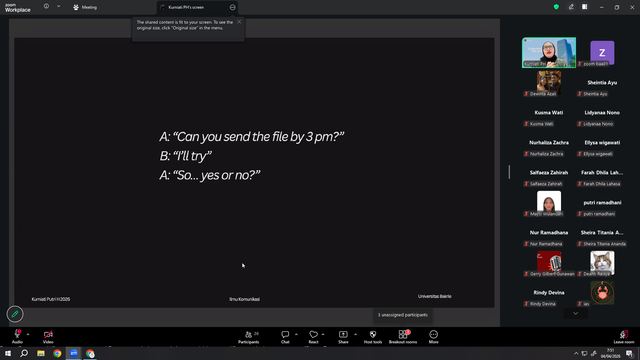Viewport: 640px width, 360px height.
Task: Switch to the Meeting tab
Action: point(85,7)
